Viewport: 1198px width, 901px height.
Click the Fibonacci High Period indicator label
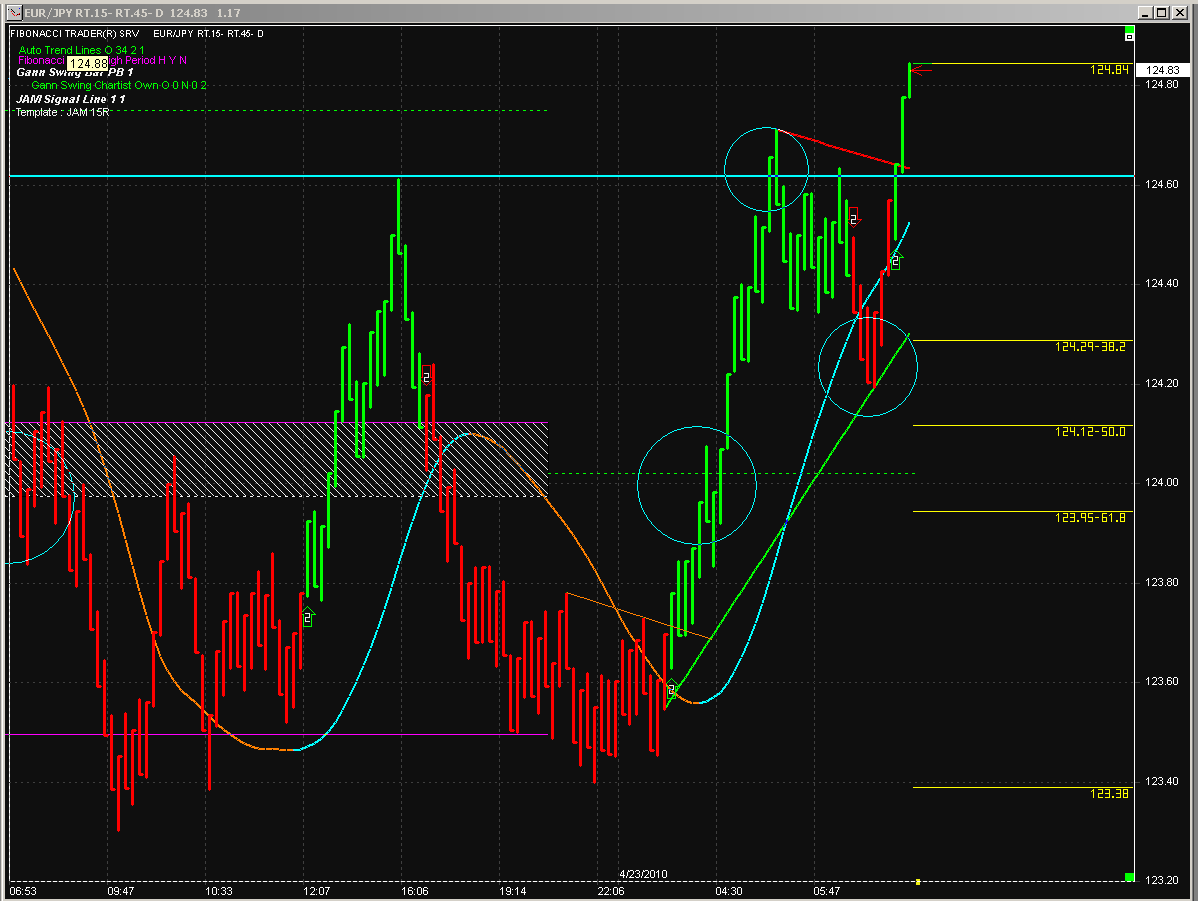click(x=102, y=60)
